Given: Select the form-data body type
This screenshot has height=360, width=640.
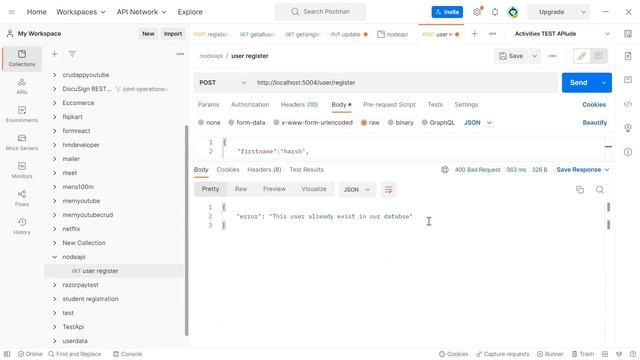Looking at the screenshot, I should point(247,122).
